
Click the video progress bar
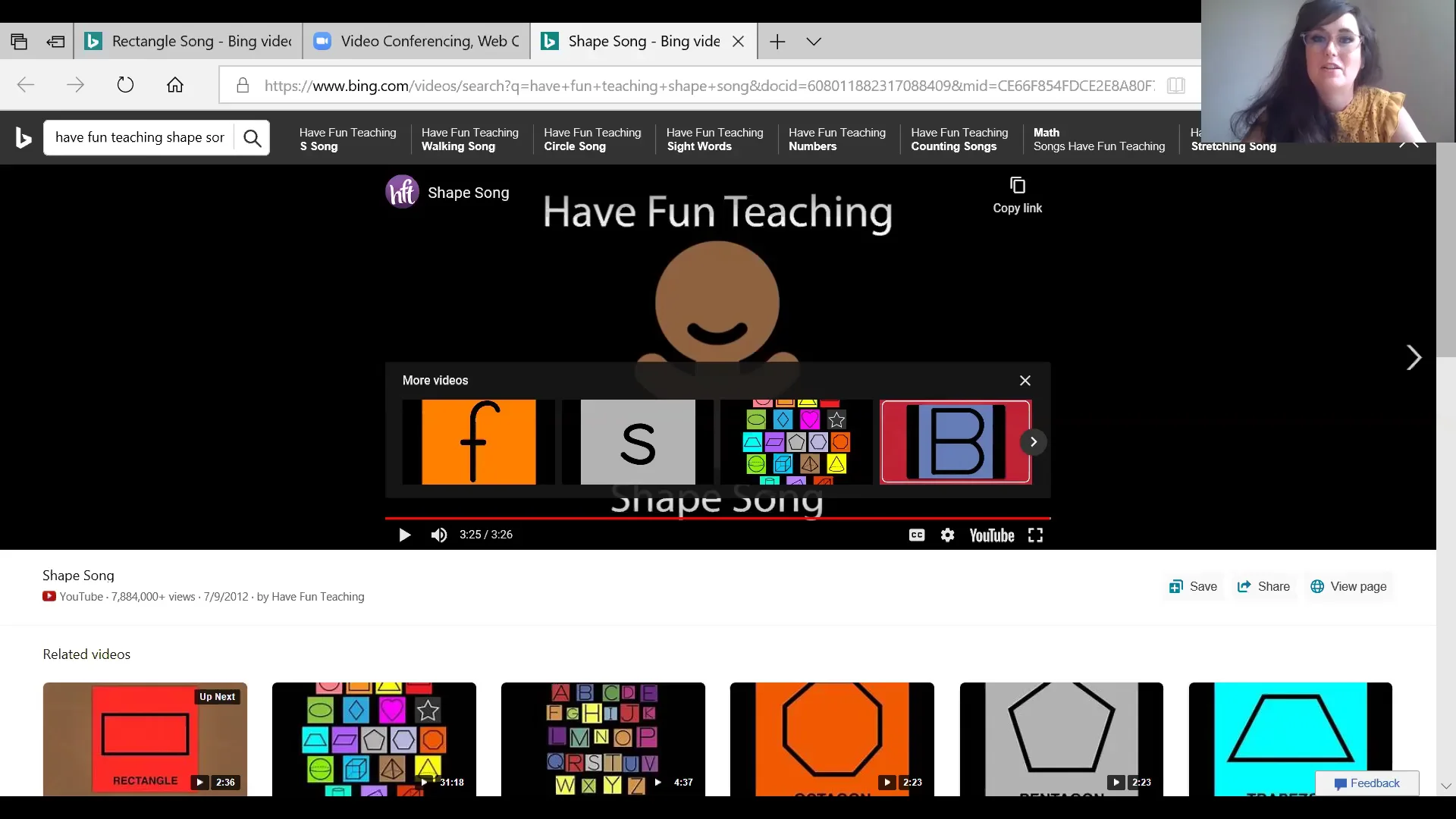(x=717, y=518)
